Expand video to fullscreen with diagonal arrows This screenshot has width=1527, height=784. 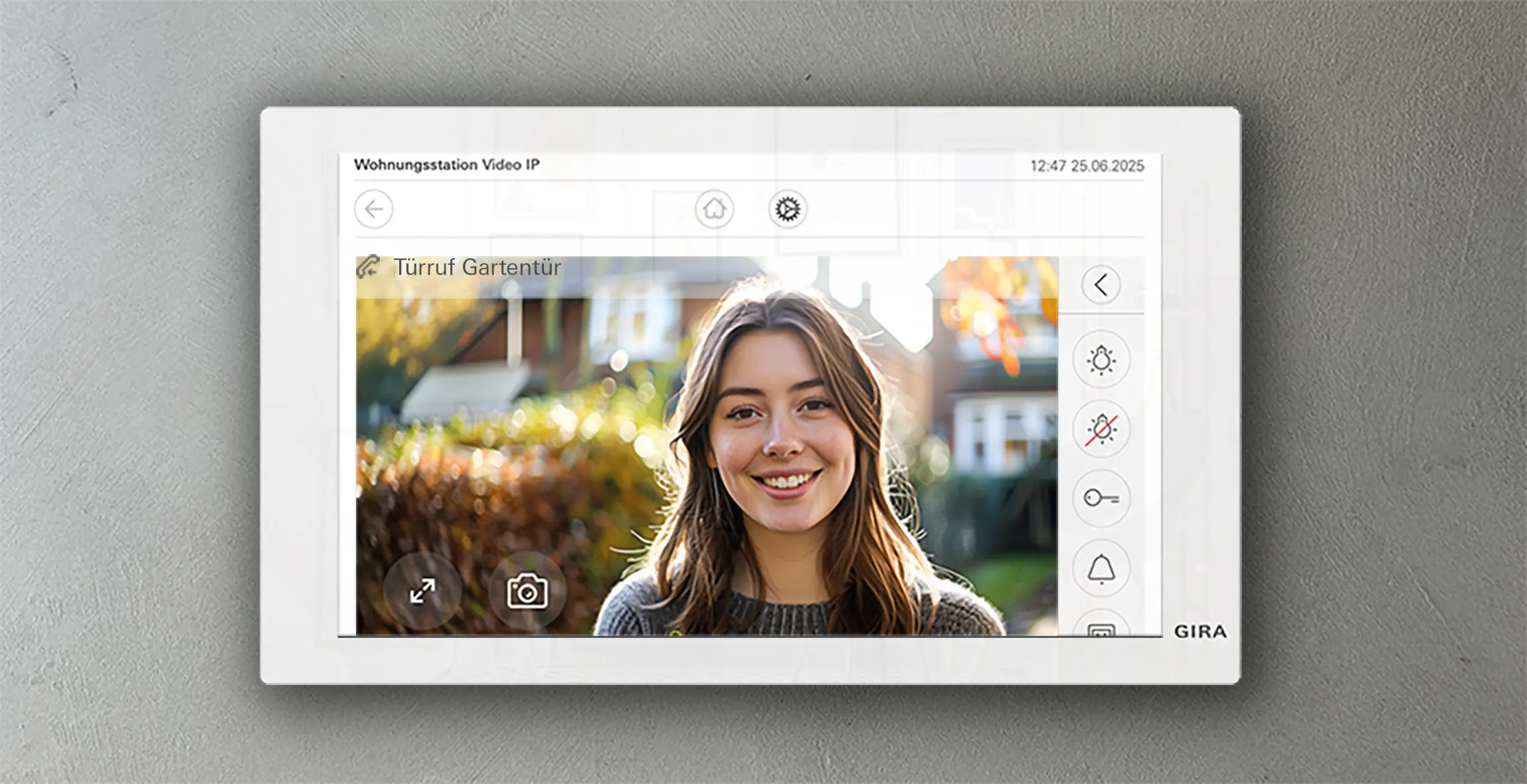(422, 591)
